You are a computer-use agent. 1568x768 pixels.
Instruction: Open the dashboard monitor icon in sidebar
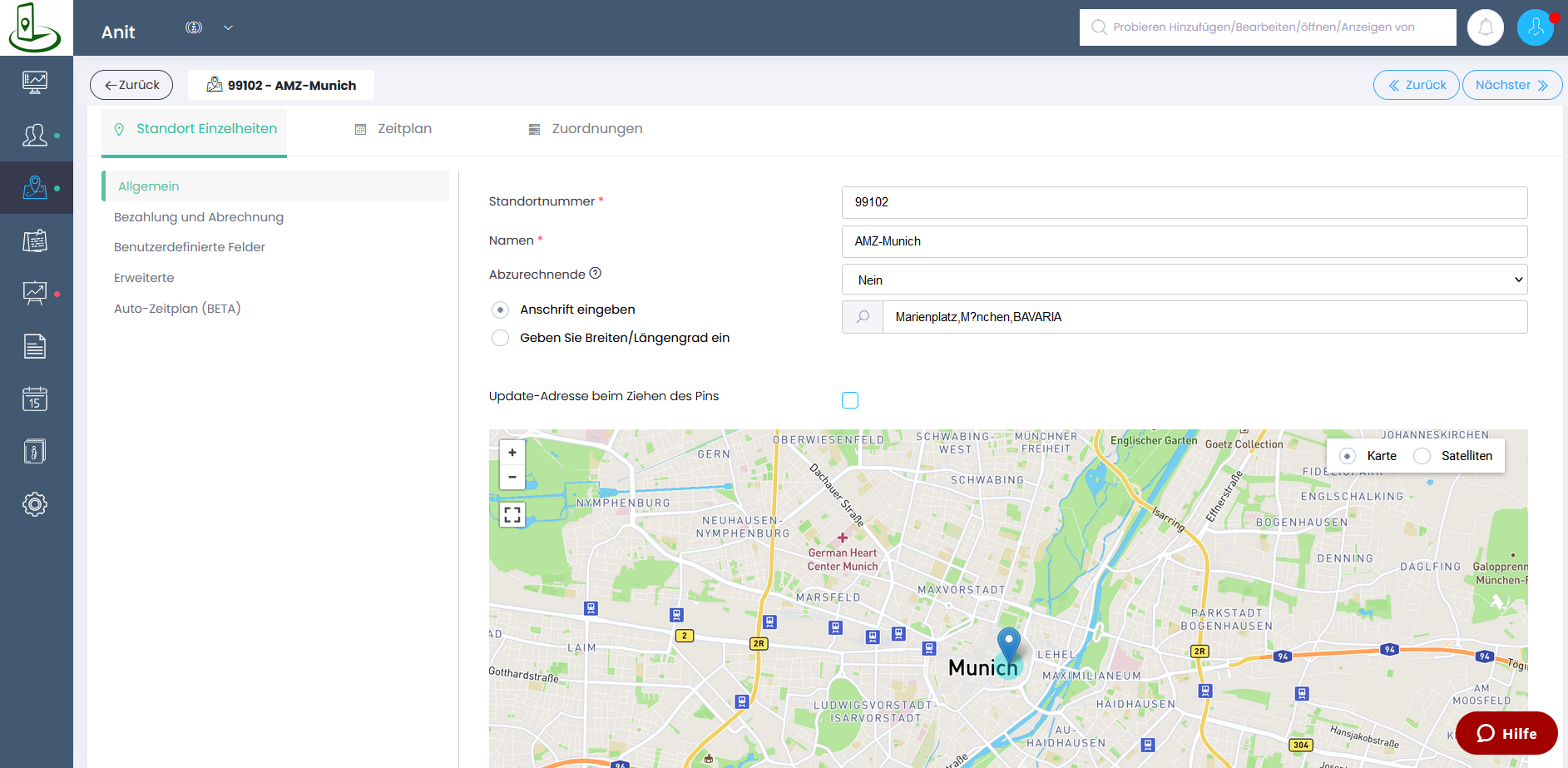point(35,82)
